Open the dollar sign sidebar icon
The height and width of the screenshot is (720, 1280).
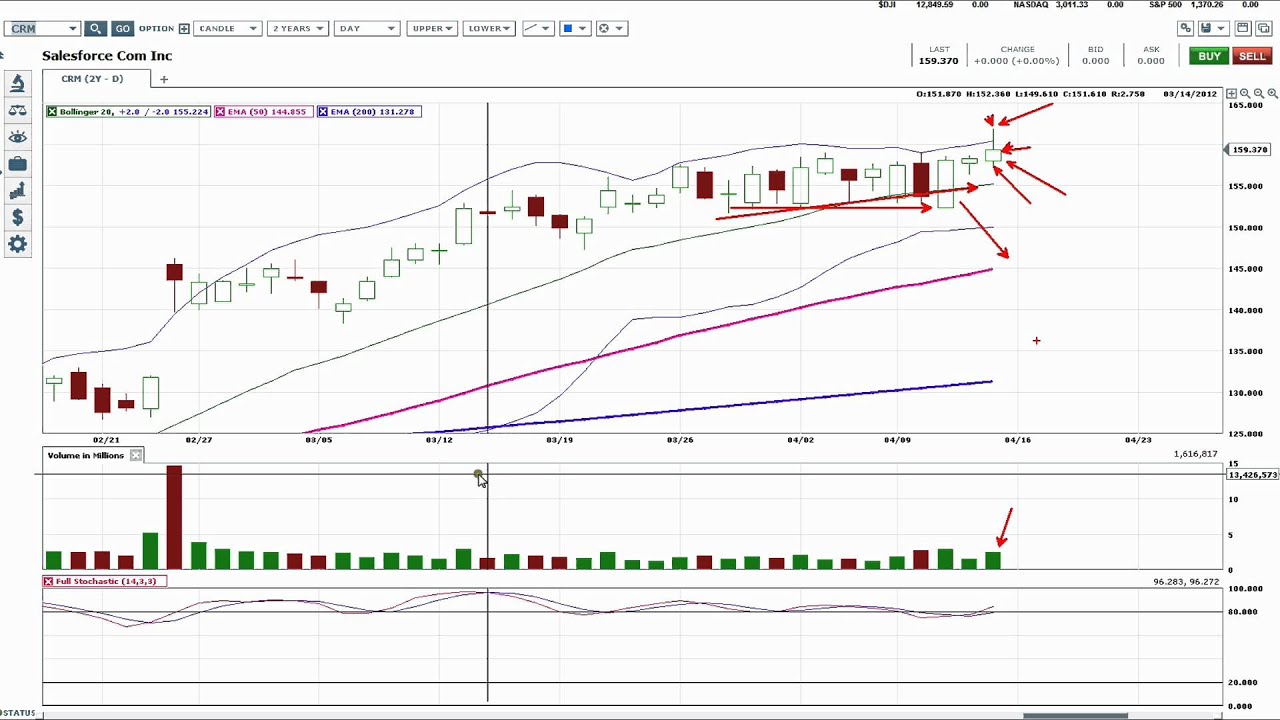pos(17,217)
